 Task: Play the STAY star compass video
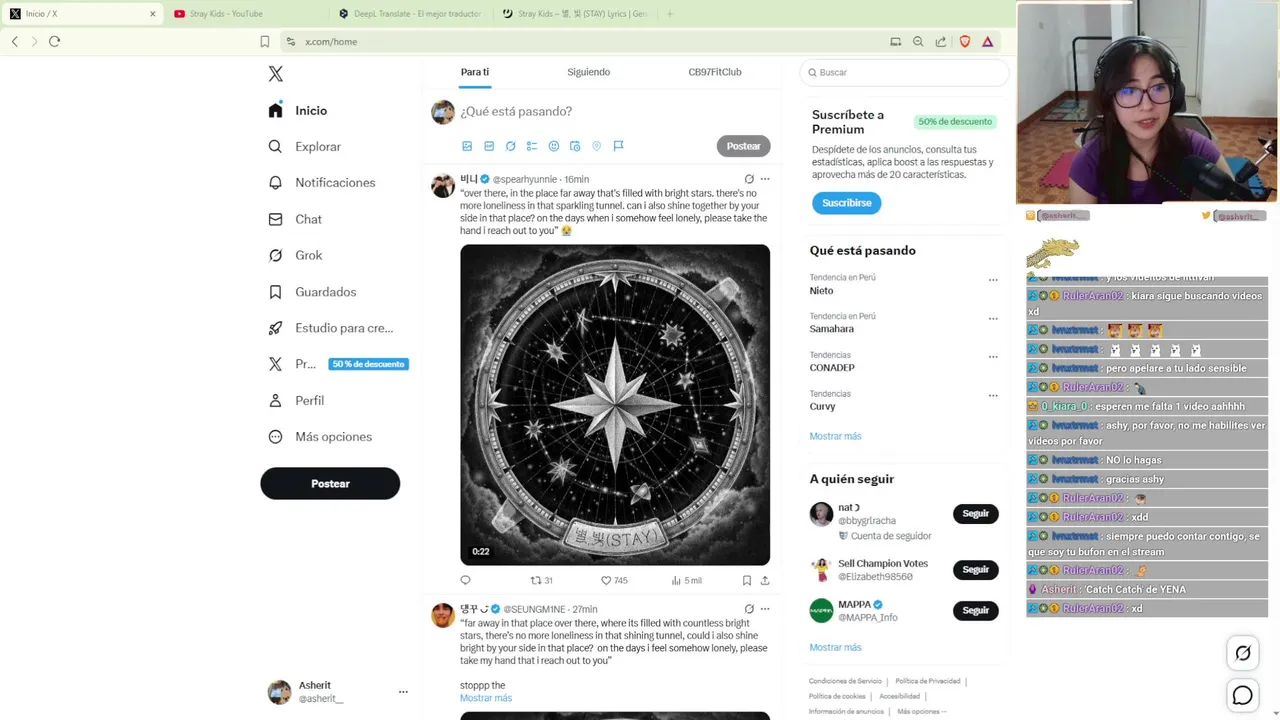pos(615,405)
